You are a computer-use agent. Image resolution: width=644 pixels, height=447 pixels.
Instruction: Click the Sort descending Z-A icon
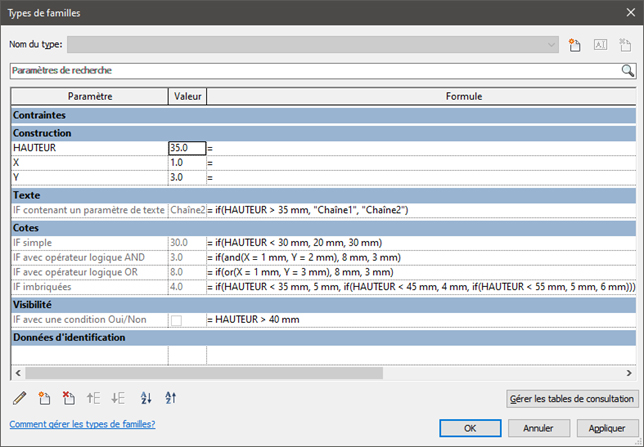pyautogui.click(x=170, y=398)
